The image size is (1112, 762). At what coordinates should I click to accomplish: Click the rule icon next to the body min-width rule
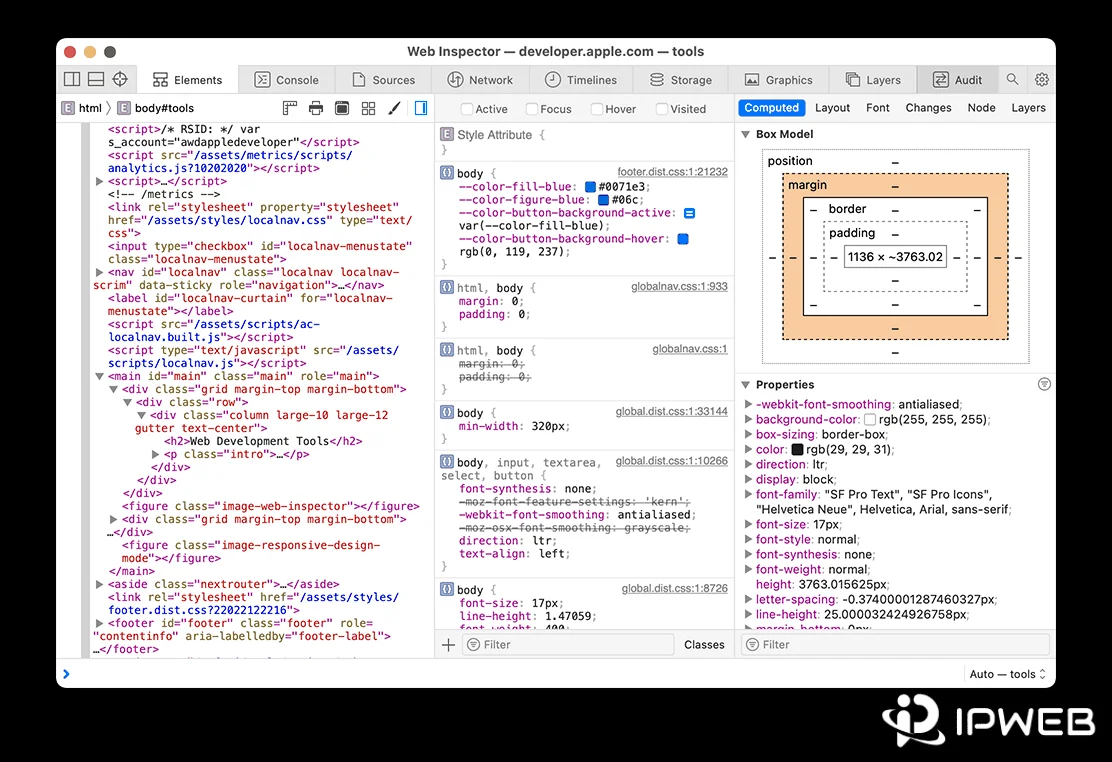(x=447, y=412)
